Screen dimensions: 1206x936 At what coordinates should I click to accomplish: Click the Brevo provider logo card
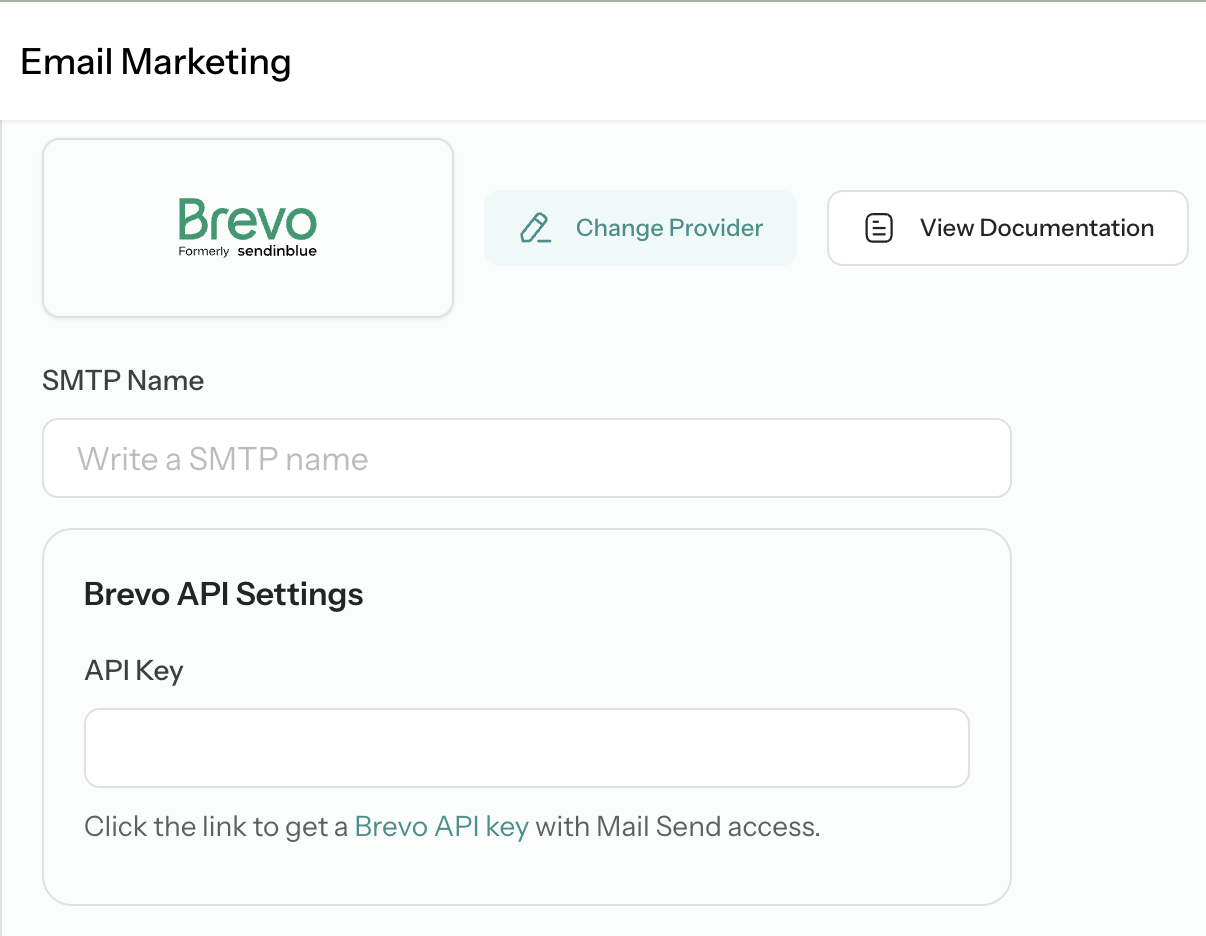click(248, 228)
